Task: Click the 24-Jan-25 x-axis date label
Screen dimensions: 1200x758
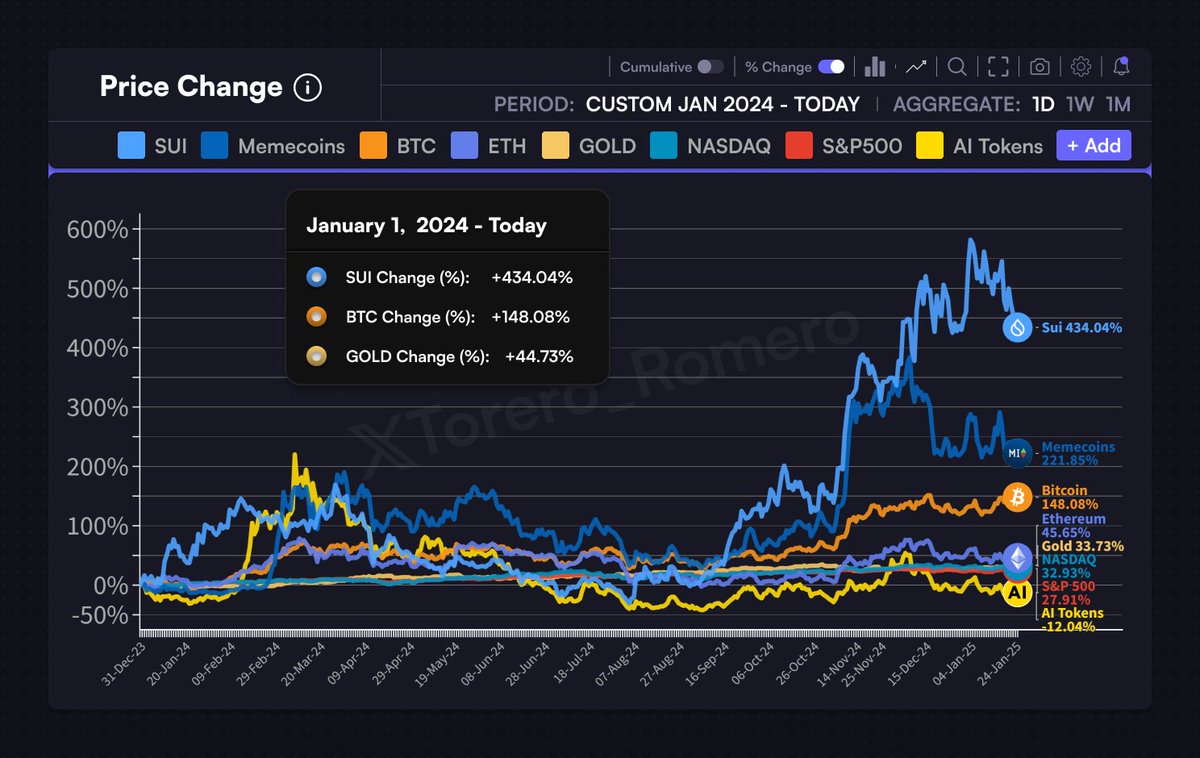Action: pos(1000,663)
